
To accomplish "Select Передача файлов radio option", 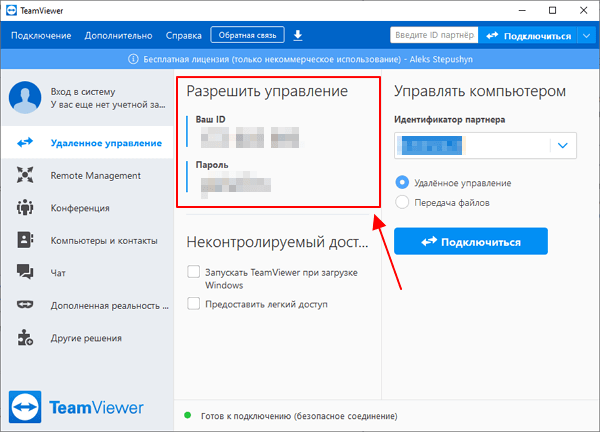I will point(402,202).
